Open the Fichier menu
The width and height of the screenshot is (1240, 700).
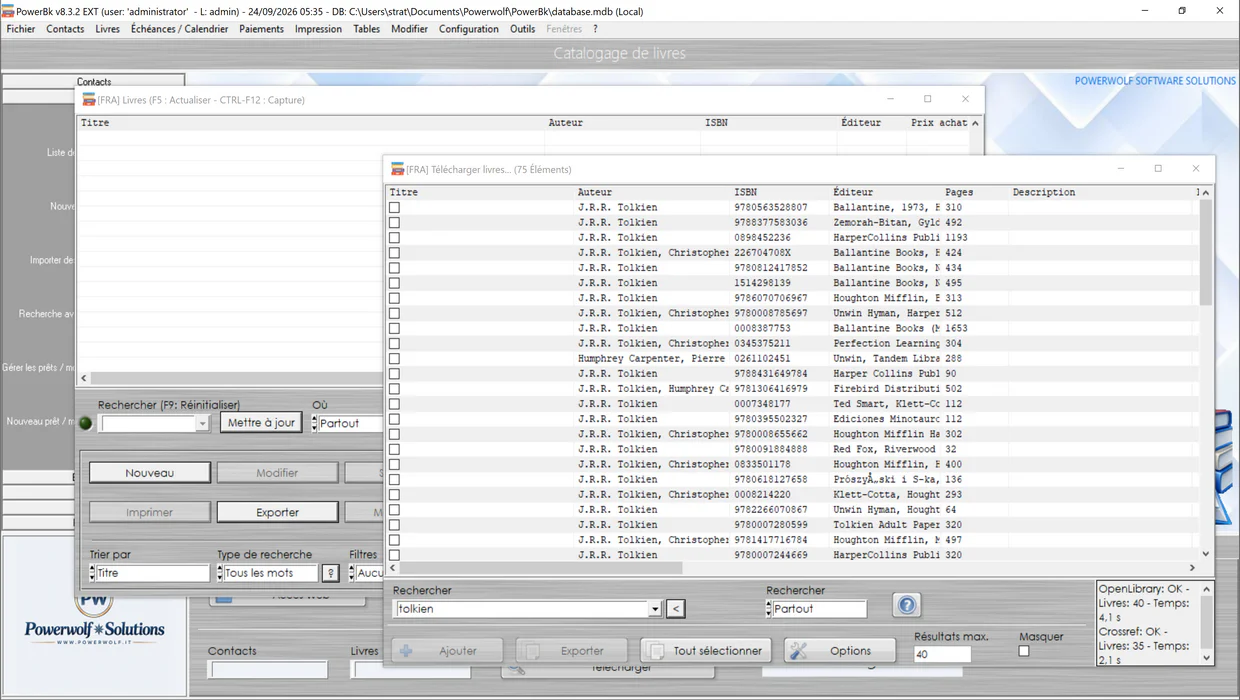tap(21, 29)
